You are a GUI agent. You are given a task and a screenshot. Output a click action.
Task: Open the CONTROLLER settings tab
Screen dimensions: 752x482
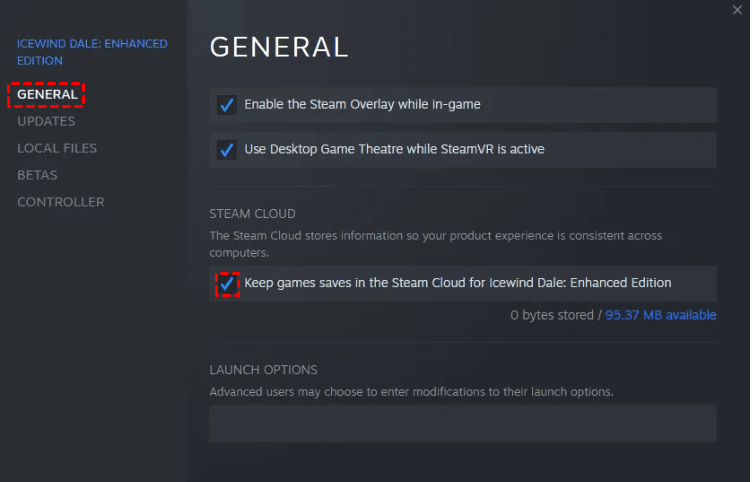coord(60,202)
